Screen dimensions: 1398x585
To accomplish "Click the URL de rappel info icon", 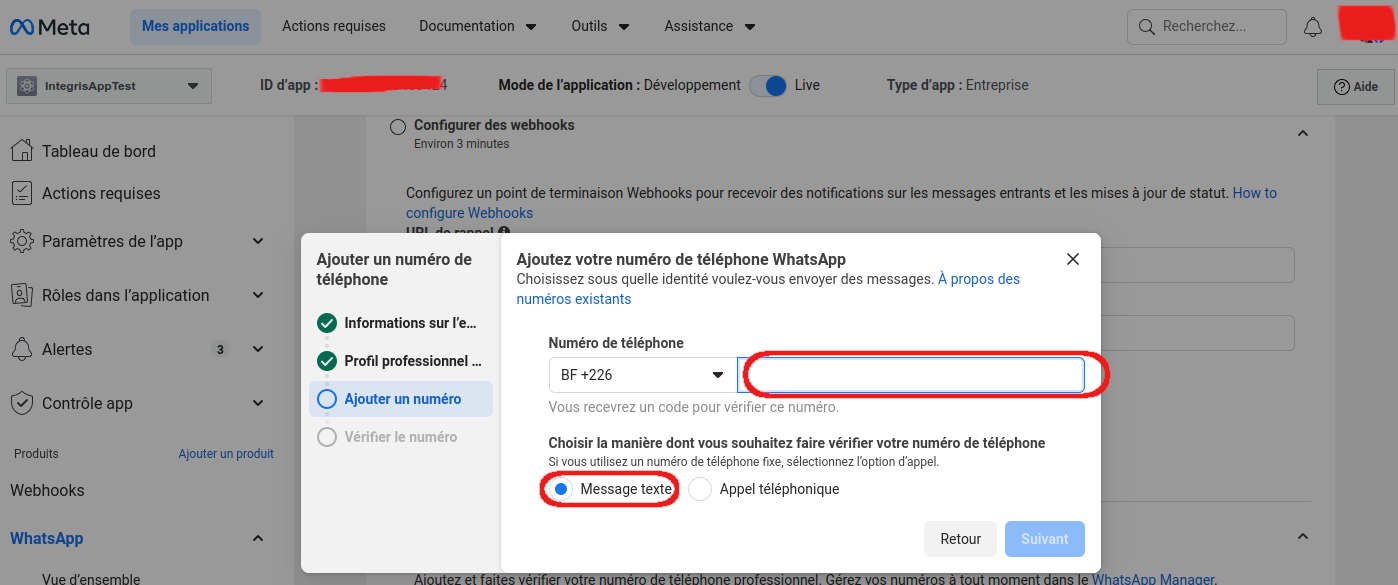I will (x=504, y=232).
